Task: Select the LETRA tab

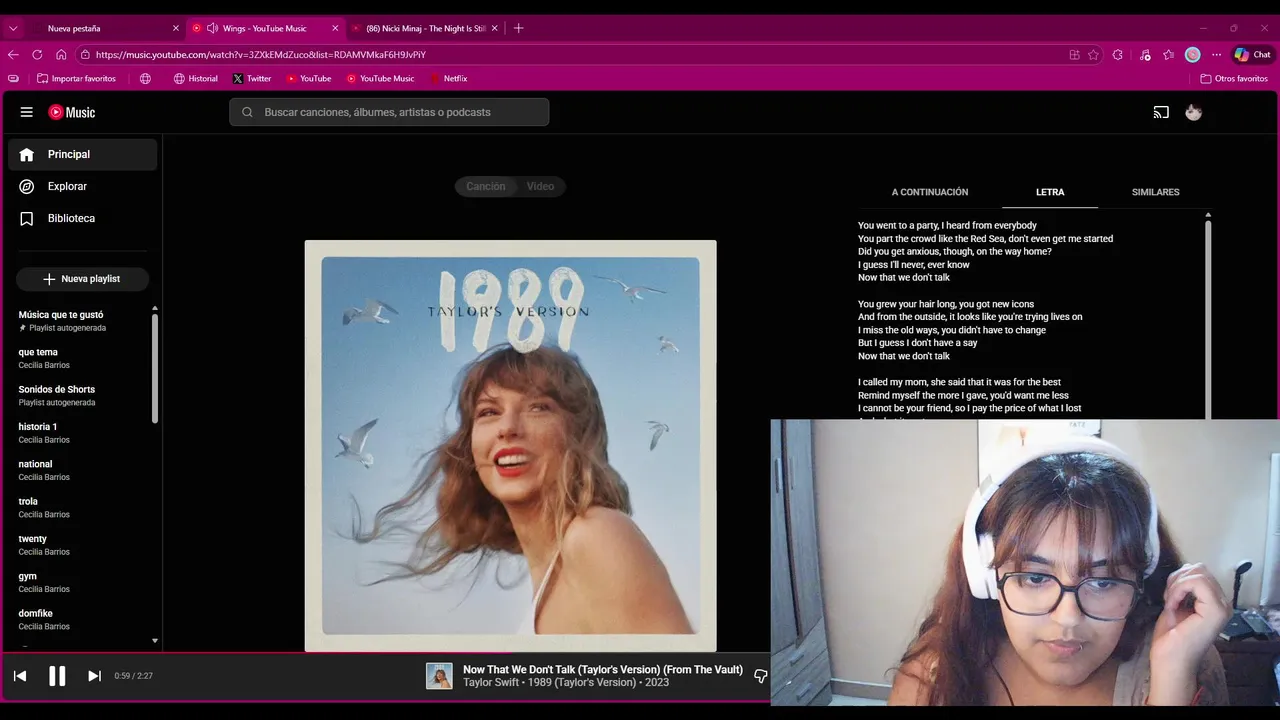Action: click(1050, 192)
